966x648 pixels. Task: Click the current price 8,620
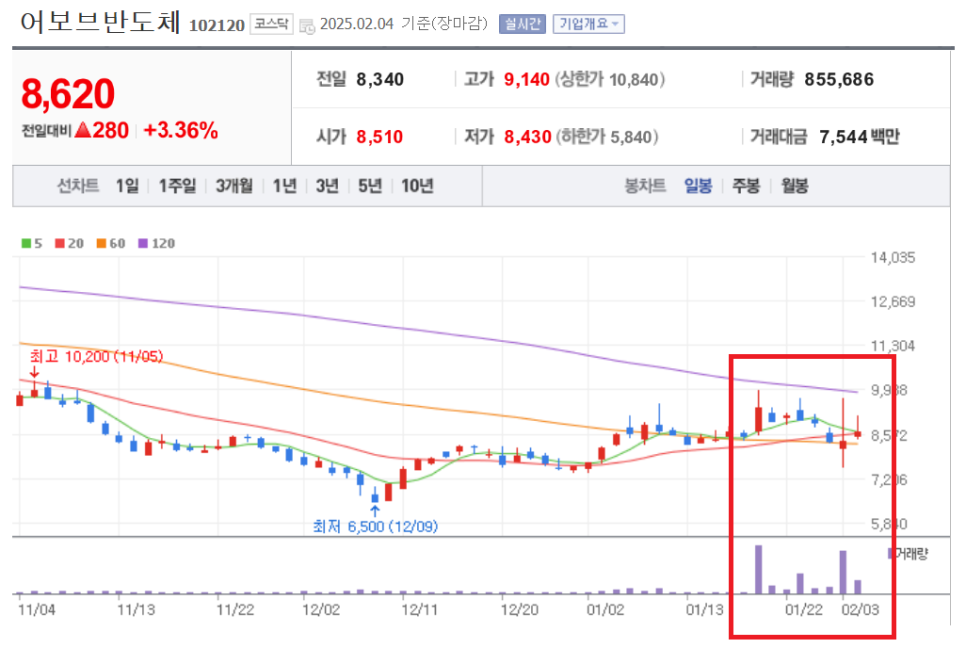tap(68, 94)
